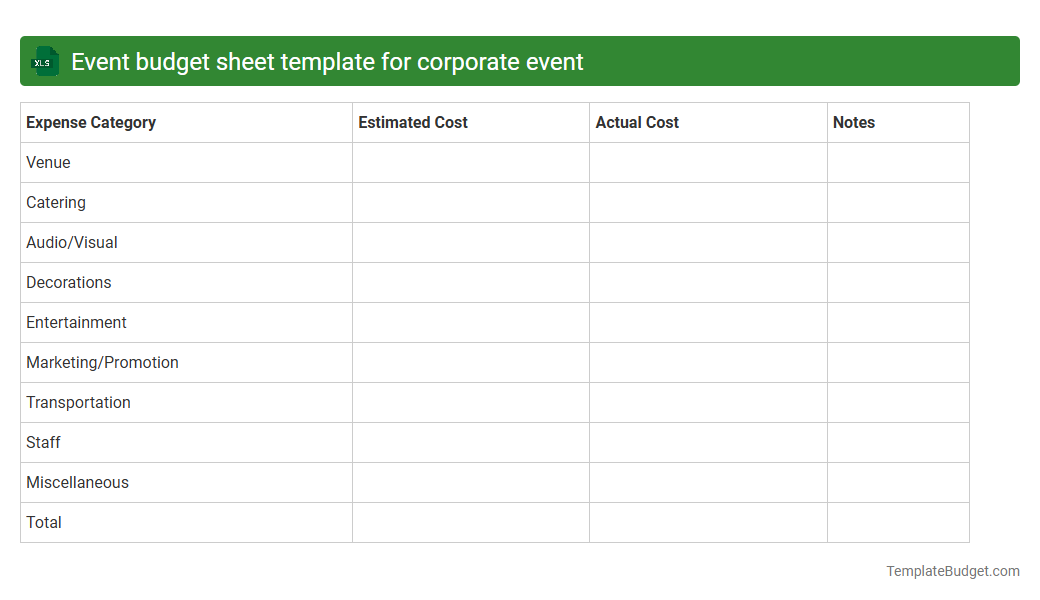Select the Audio/Visual expense row
Viewport: 1040px width, 600px height.
point(71,242)
